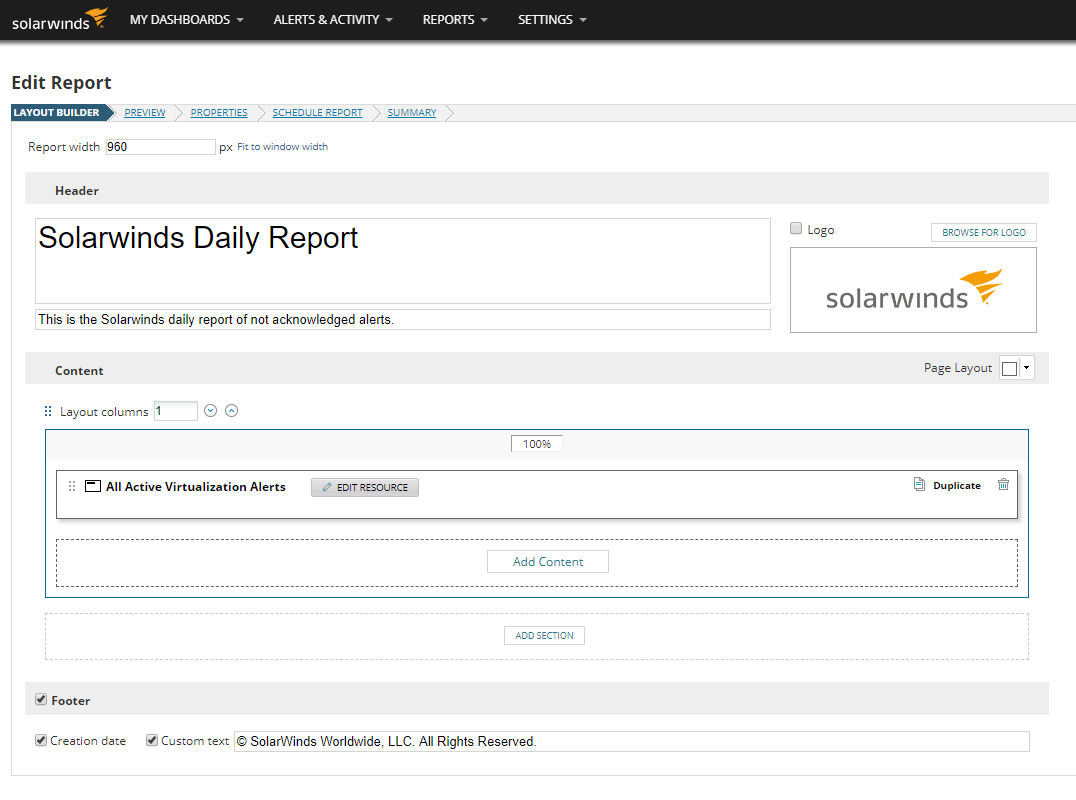The width and height of the screenshot is (1076, 800).
Task: Delete resource with trash can icon
Action: pyautogui.click(x=1003, y=484)
